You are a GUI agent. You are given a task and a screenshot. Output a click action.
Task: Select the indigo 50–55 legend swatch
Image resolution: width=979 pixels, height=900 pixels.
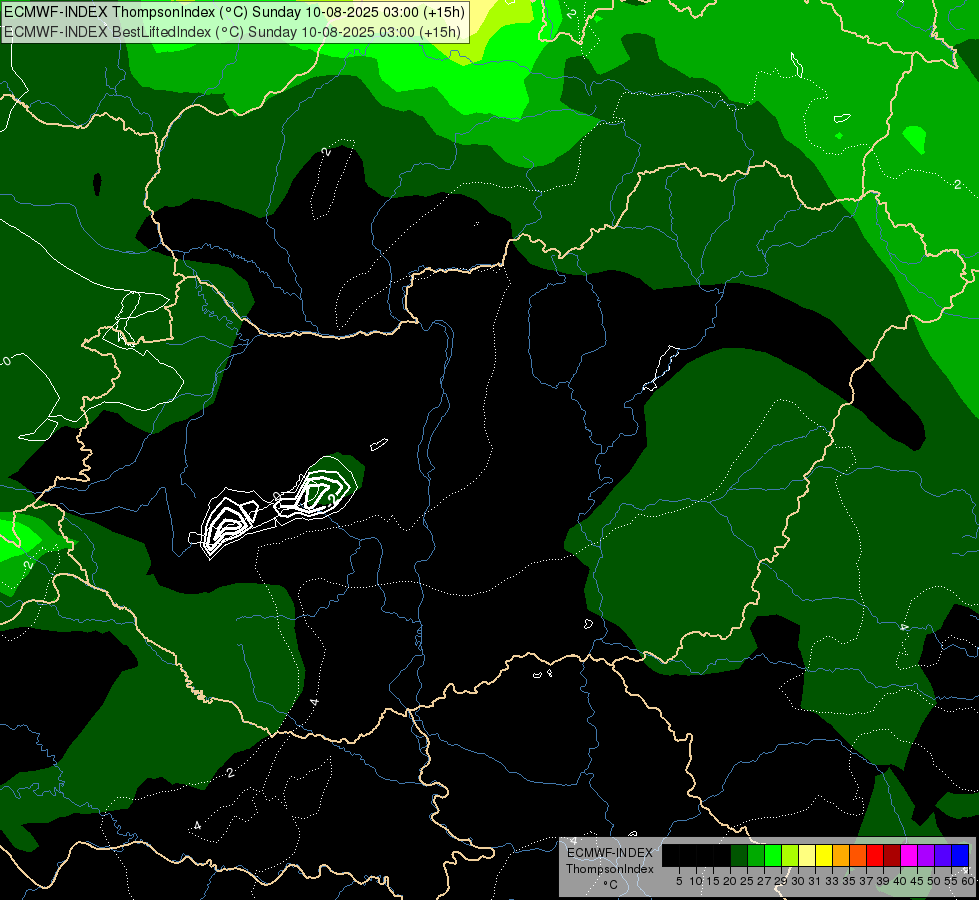943,855
